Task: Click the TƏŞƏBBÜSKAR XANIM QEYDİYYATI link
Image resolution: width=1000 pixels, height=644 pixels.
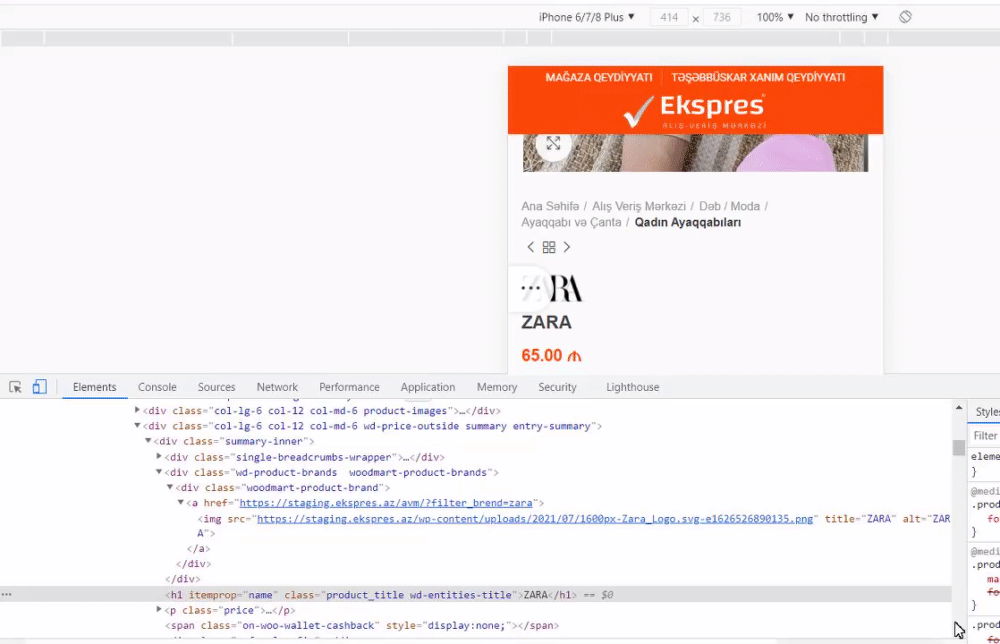Action: (x=758, y=77)
